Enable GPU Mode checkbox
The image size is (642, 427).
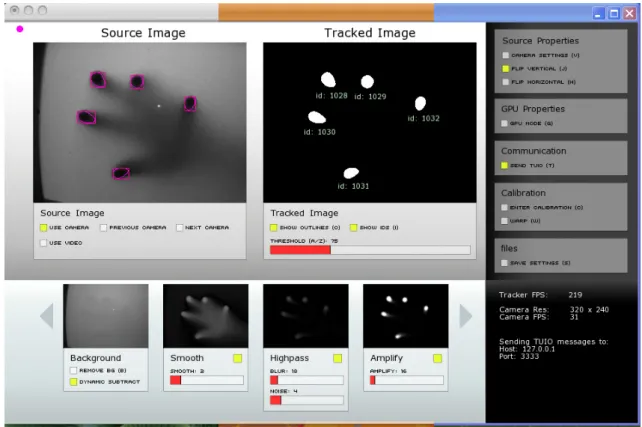point(504,123)
